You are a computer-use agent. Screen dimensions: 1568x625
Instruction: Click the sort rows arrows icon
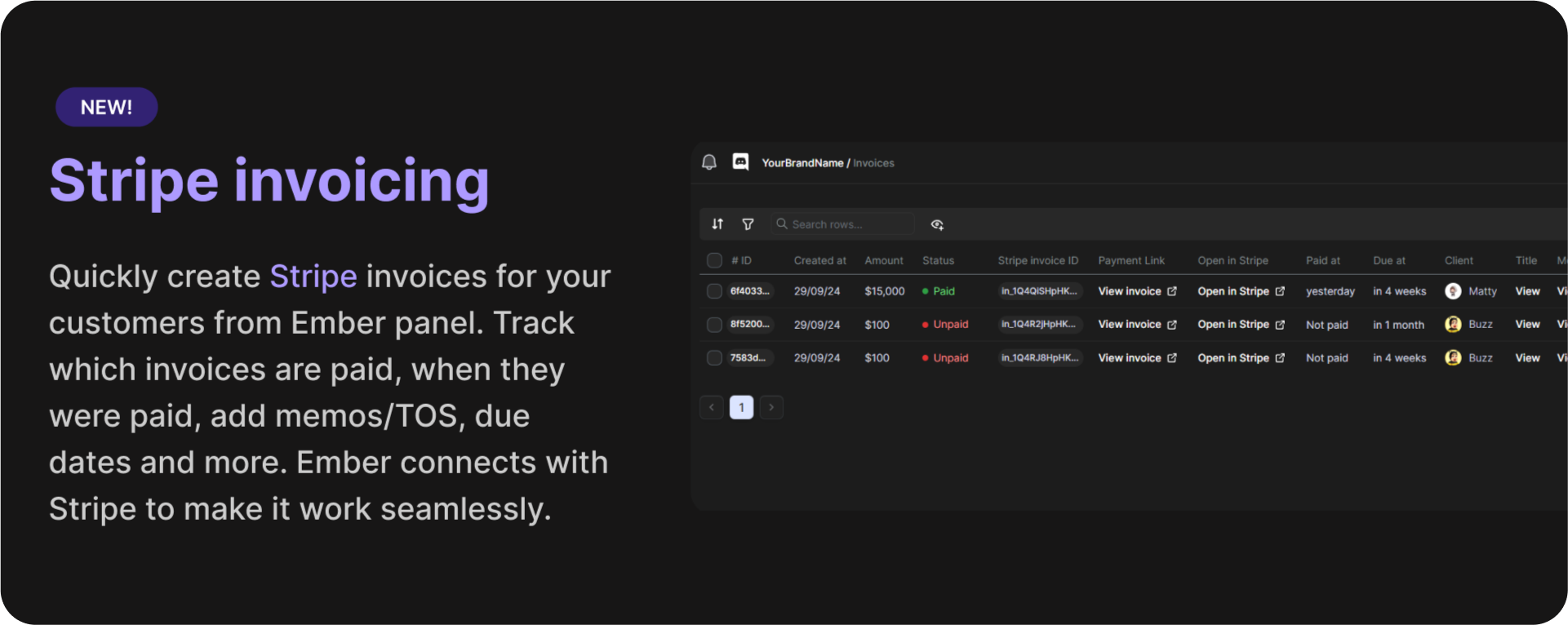(x=717, y=224)
